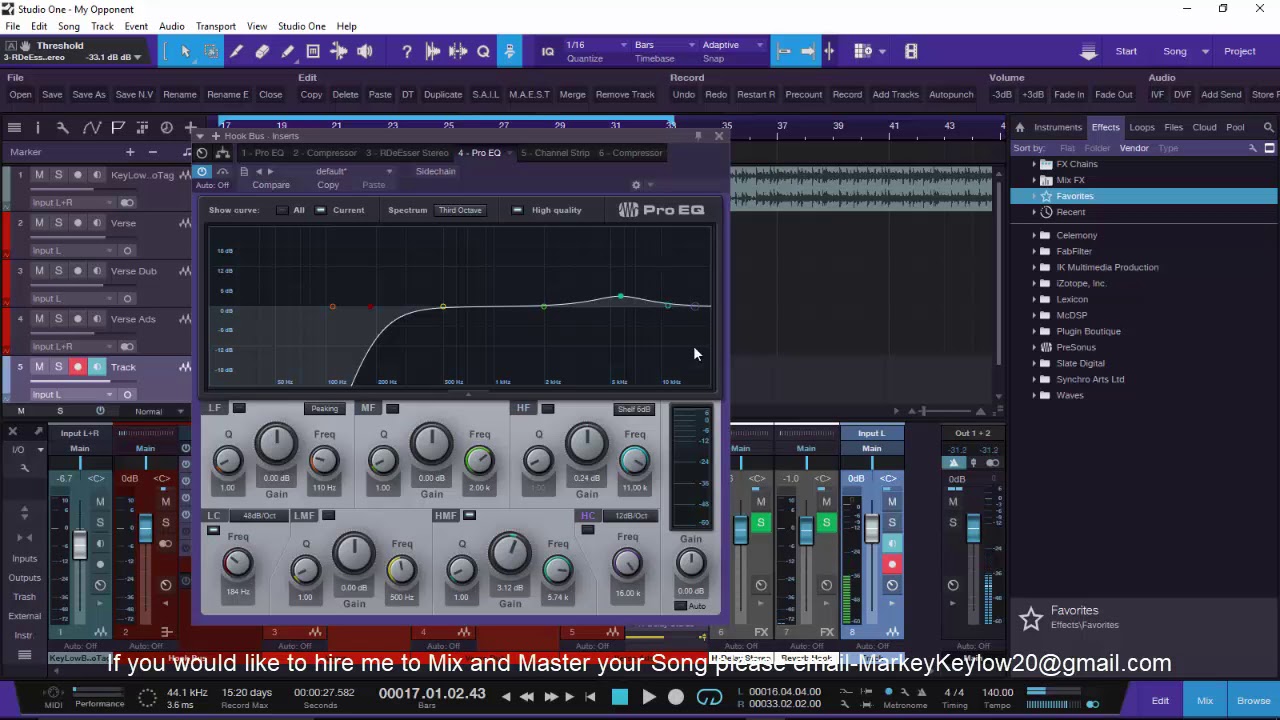Open the HF Shelf 6dB dropdown

tap(634, 409)
